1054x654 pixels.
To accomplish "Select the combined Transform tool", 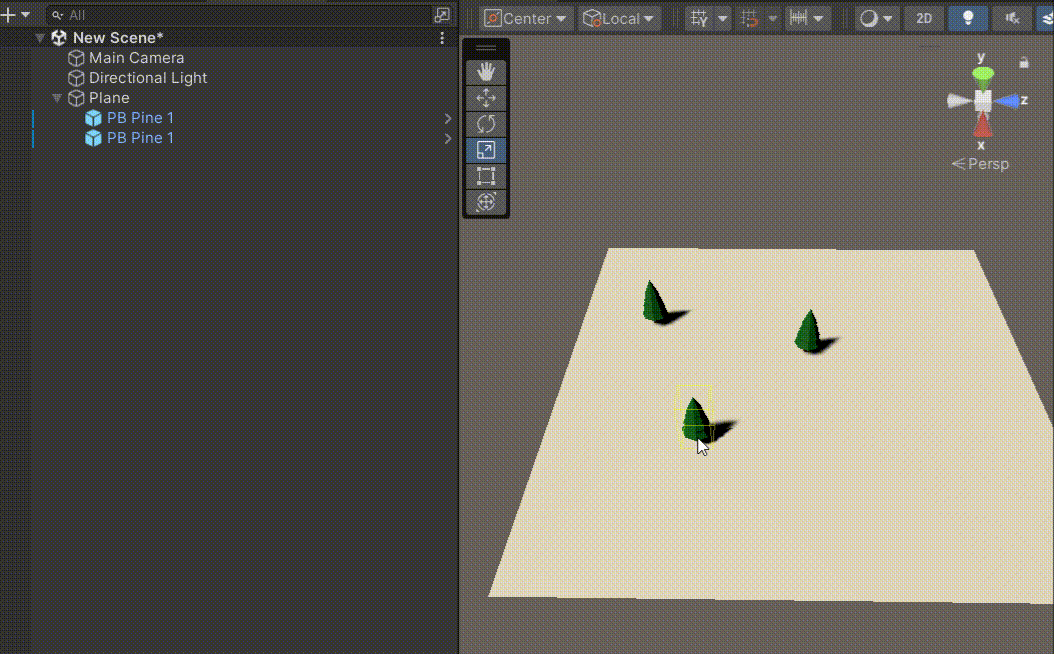I will [486, 202].
